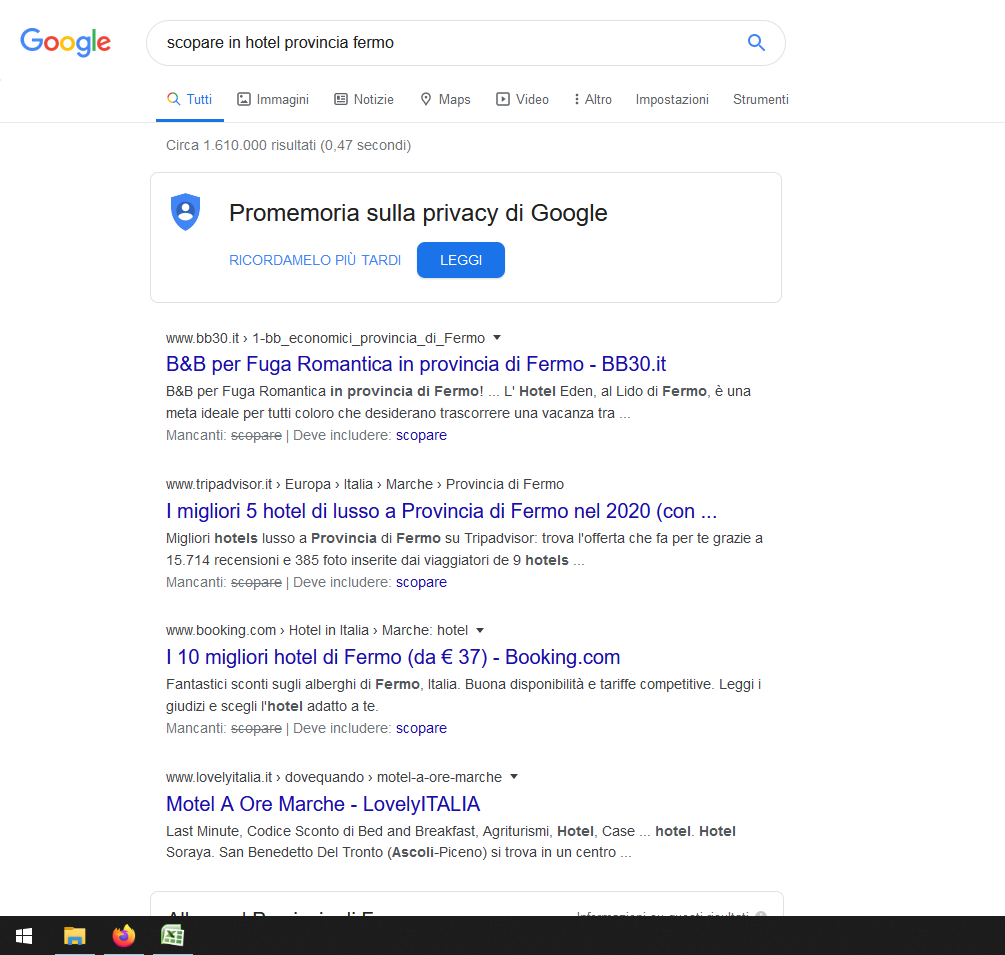Switch to the Video tab
Screen dimensions: 1005x955
coord(522,99)
